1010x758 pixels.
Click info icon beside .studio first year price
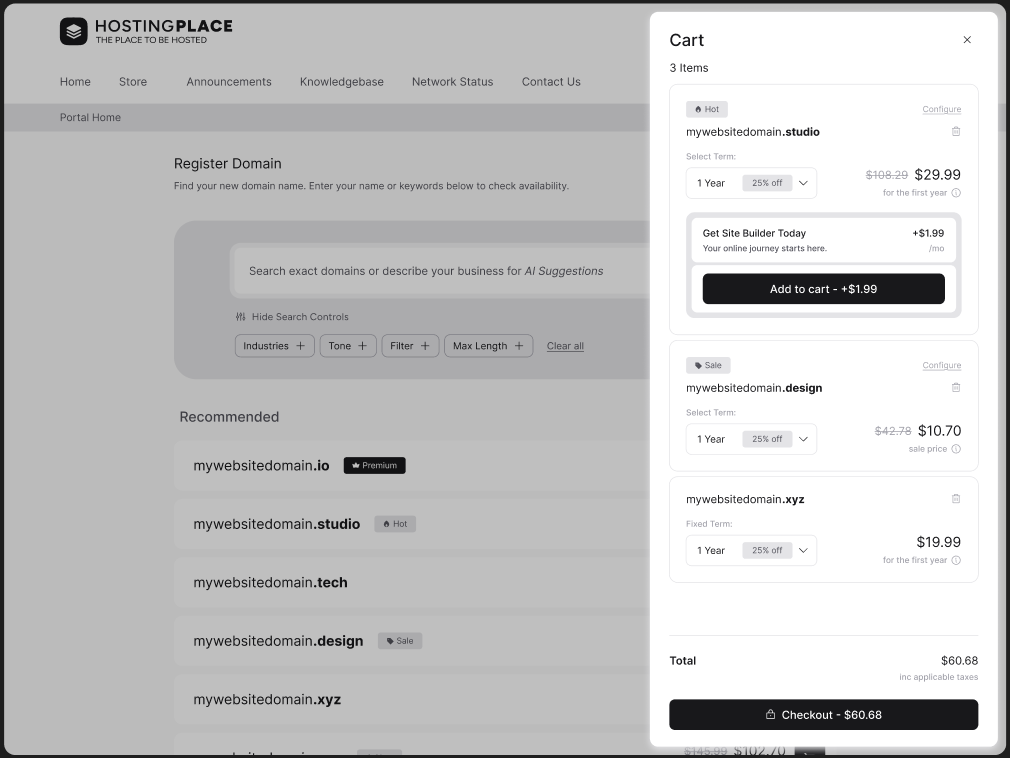coord(956,193)
